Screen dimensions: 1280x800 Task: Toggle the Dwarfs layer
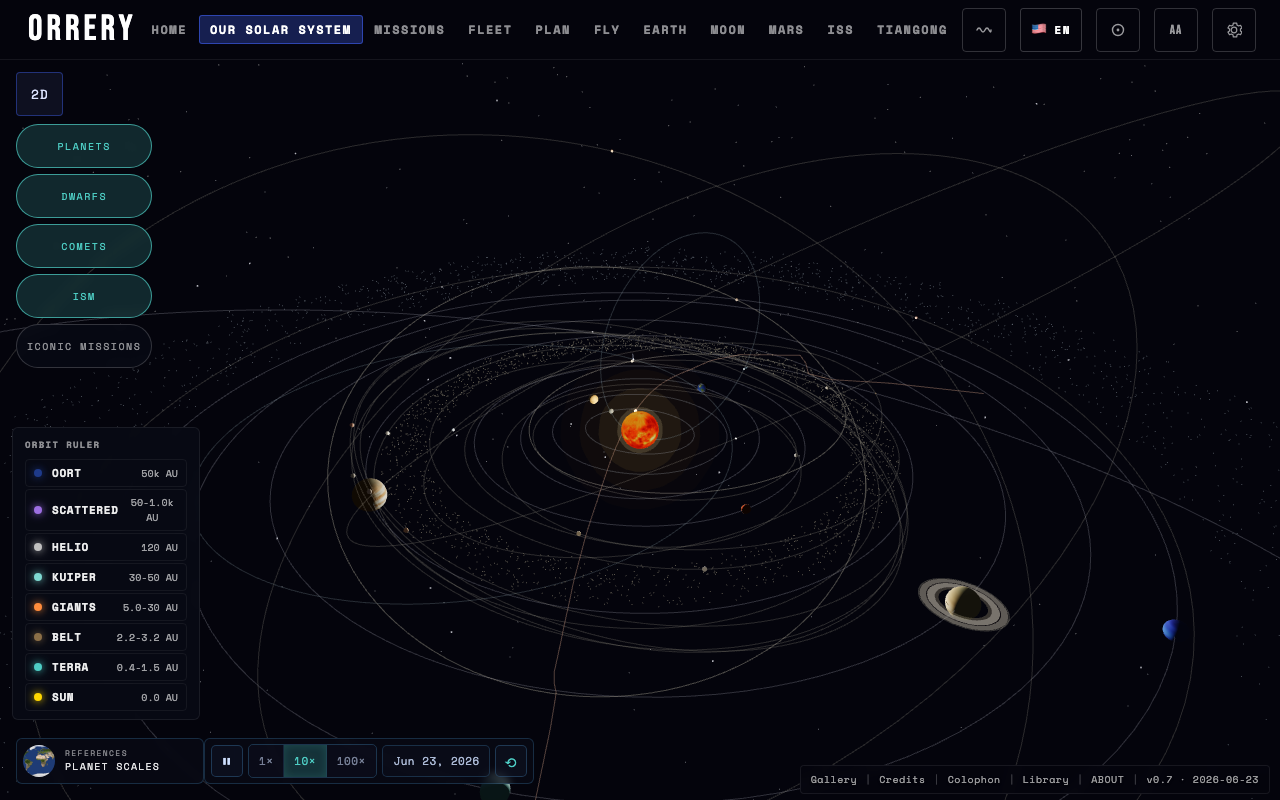84,196
